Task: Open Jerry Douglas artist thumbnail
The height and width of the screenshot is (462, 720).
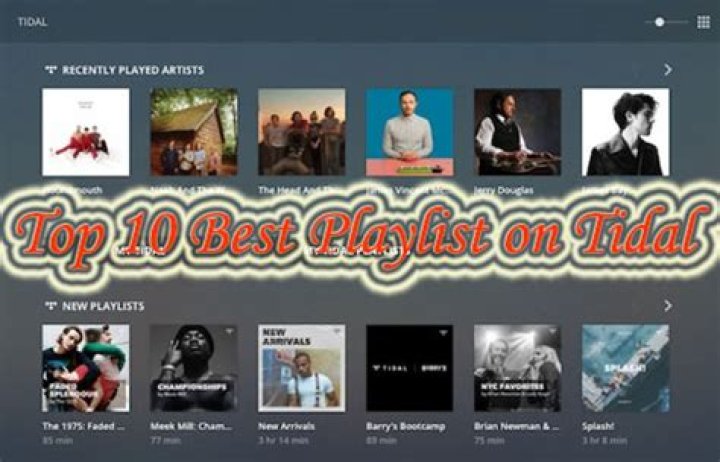Action: coord(518,132)
